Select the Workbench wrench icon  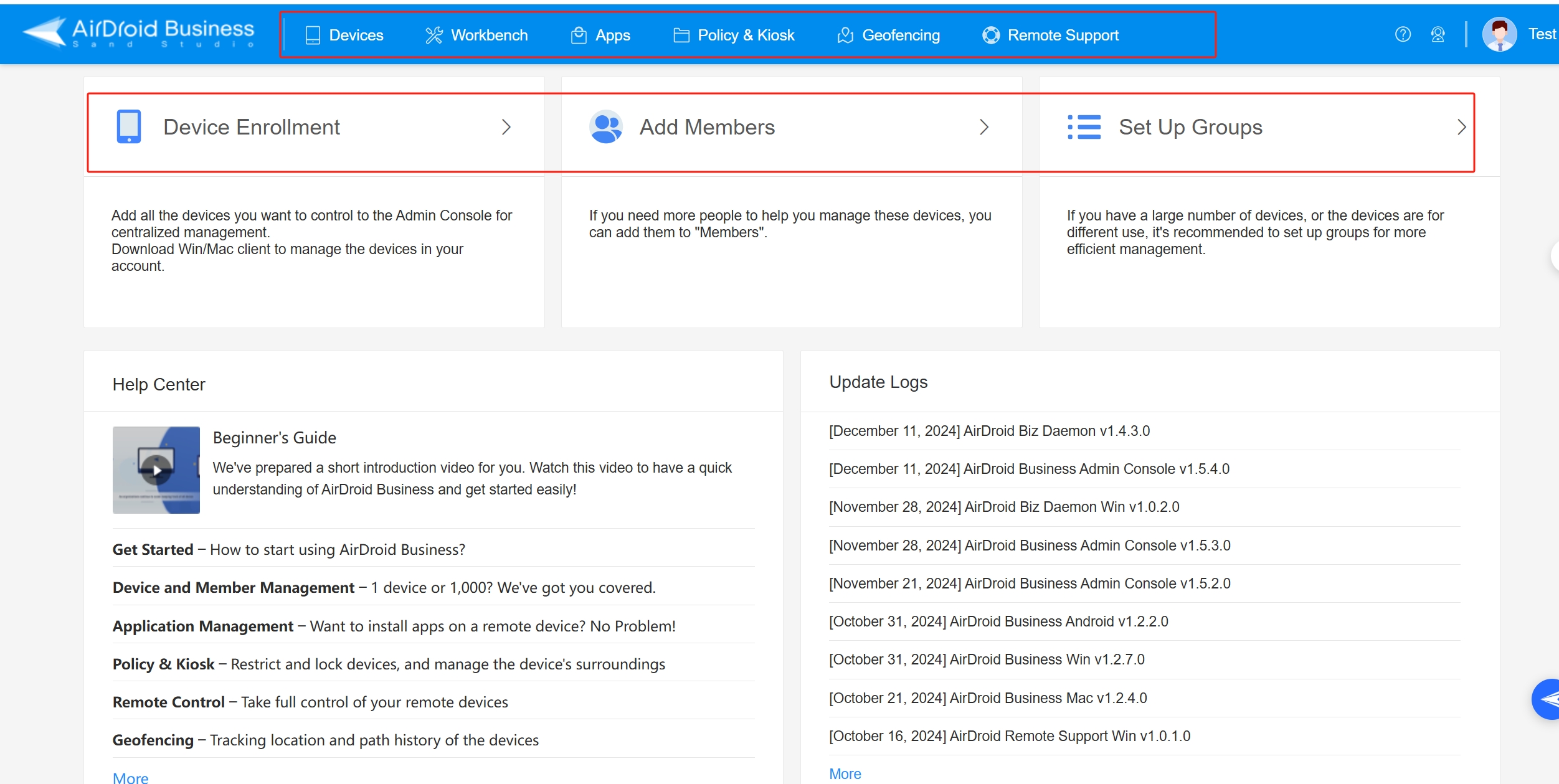pyautogui.click(x=434, y=35)
